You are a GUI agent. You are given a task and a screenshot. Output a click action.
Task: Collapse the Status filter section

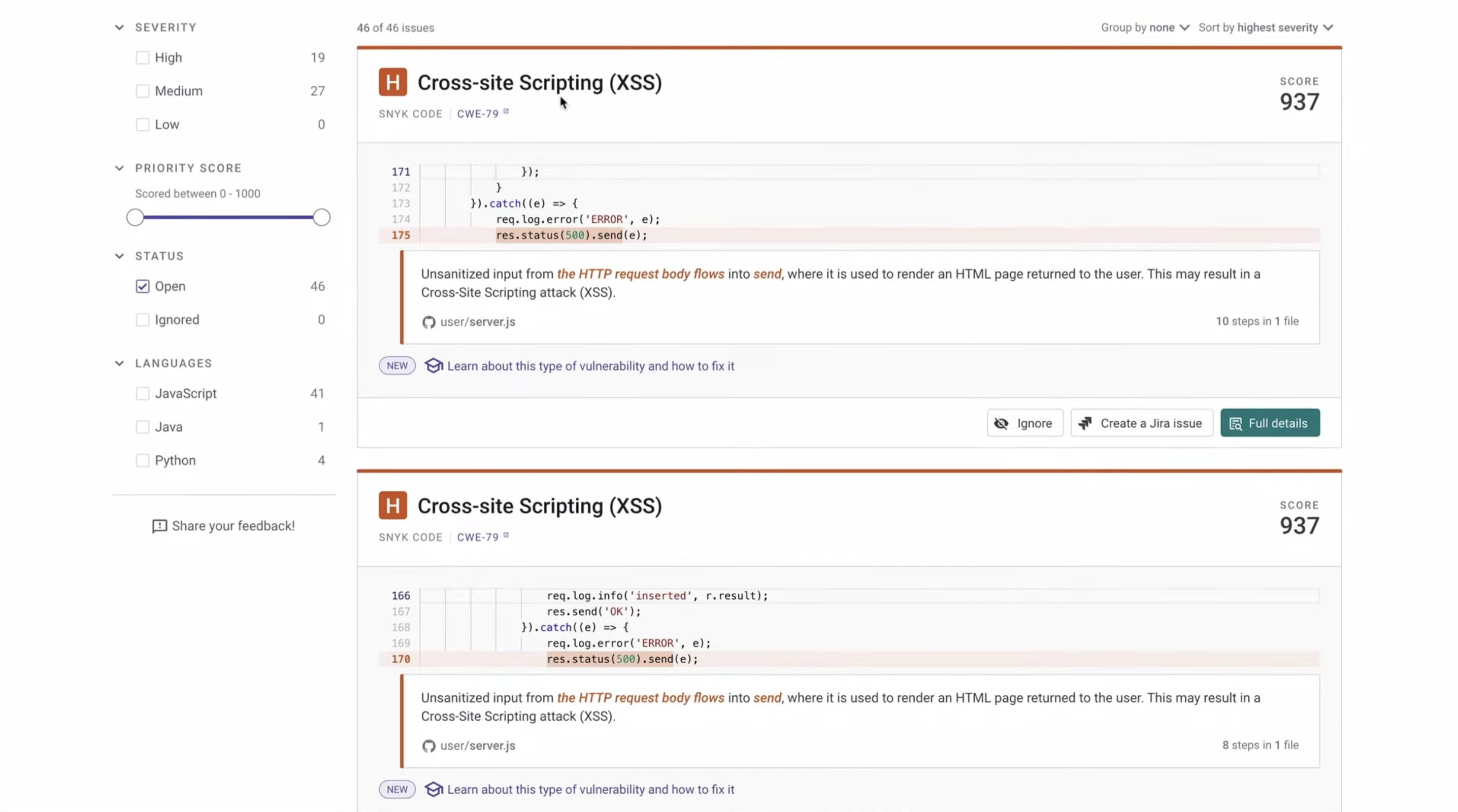pos(119,256)
